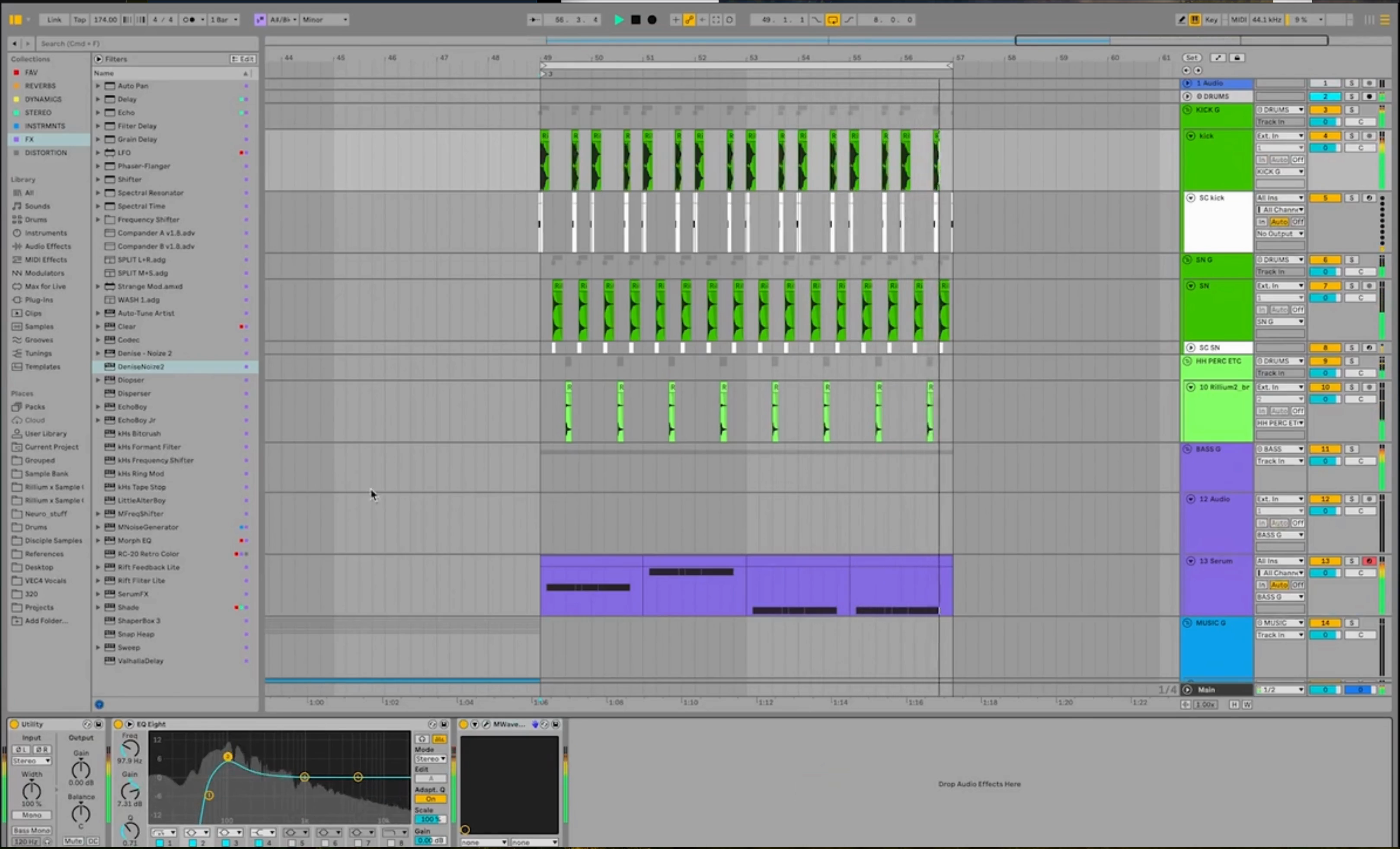Toggle the Utility device on/off
This screenshot has height=849, width=1400.
coord(14,724)
